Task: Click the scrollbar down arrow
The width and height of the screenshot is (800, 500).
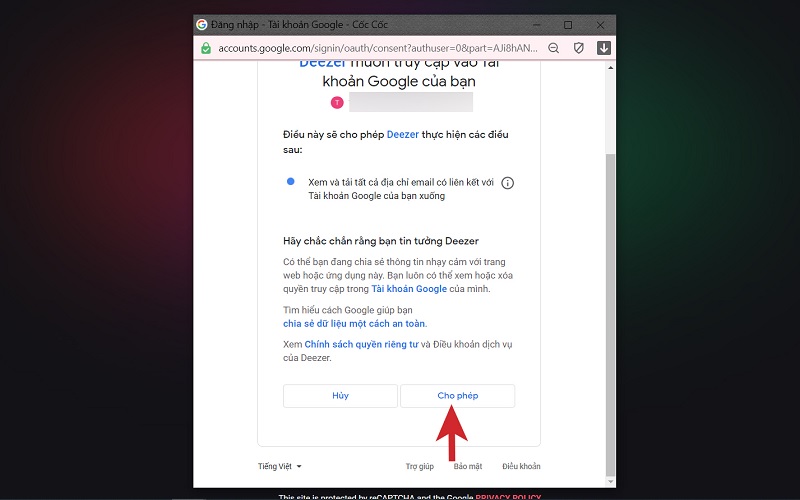Action: click(610, 481)
